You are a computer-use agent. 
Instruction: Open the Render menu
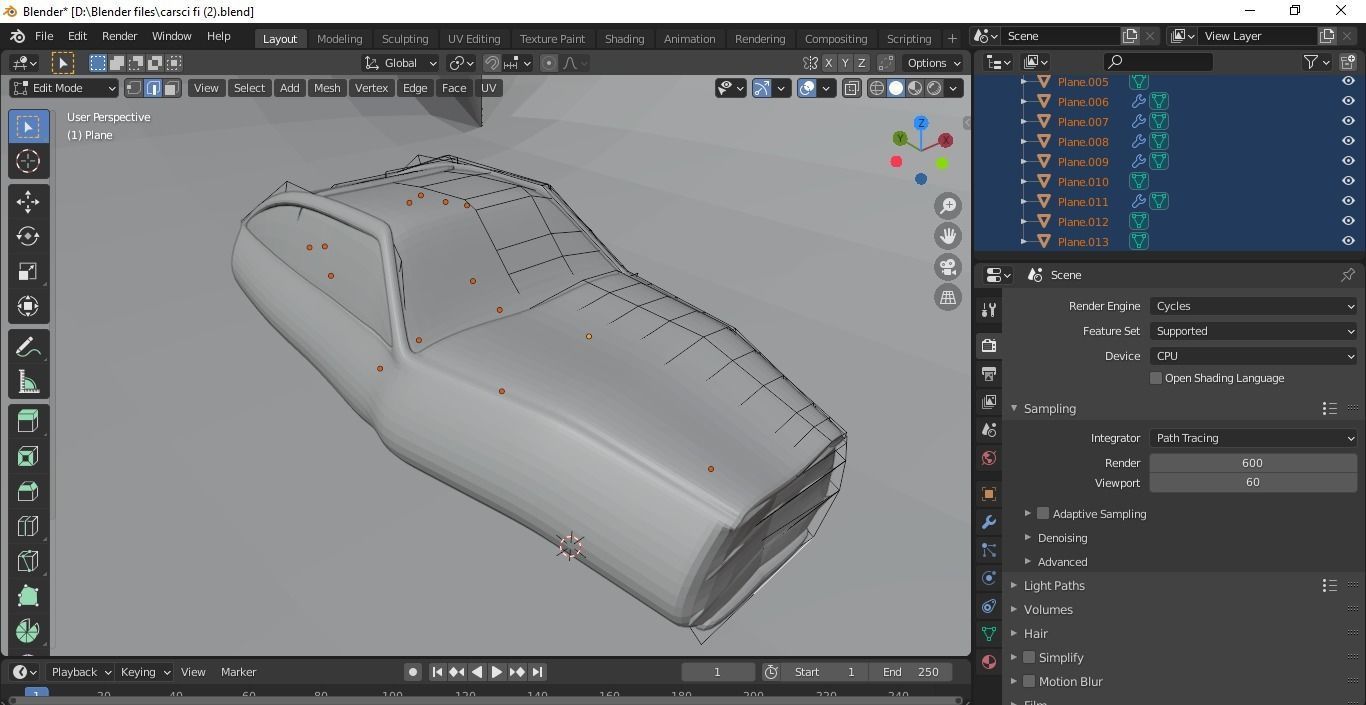[x=119, y=36]
